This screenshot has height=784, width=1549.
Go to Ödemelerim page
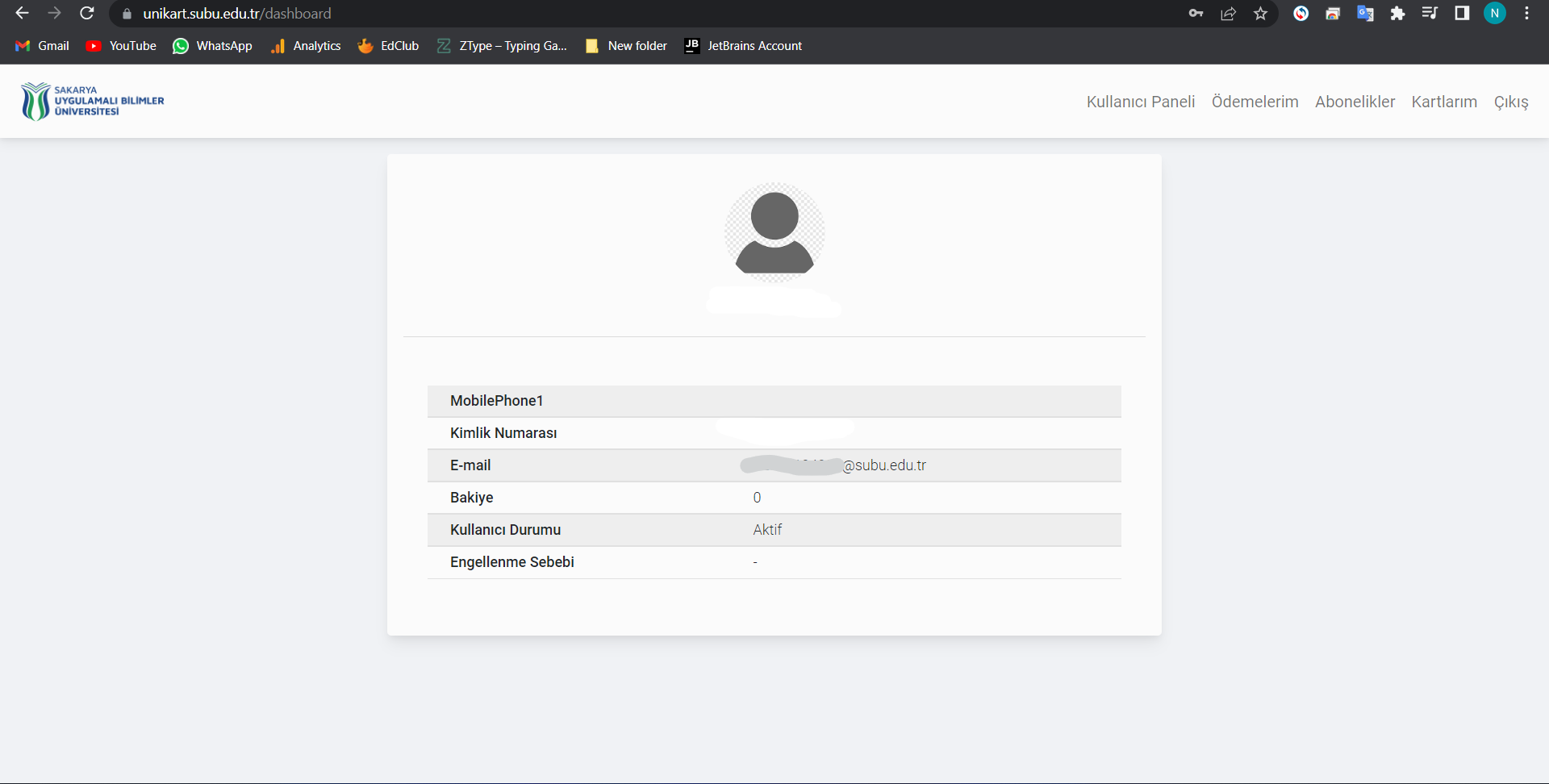coord(1255,102)
